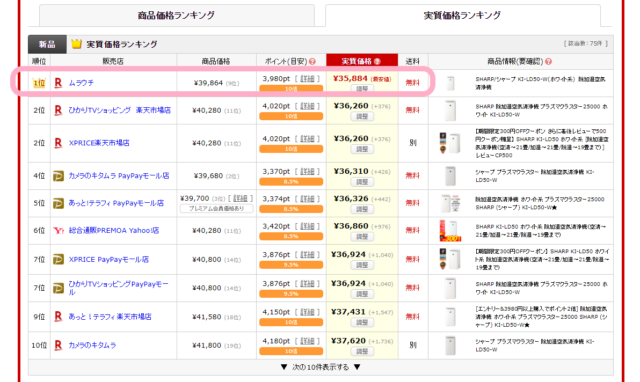Click the 調整 button under ¥35,884
Viewport: 640px width, 382px height.
coord(362,88)
